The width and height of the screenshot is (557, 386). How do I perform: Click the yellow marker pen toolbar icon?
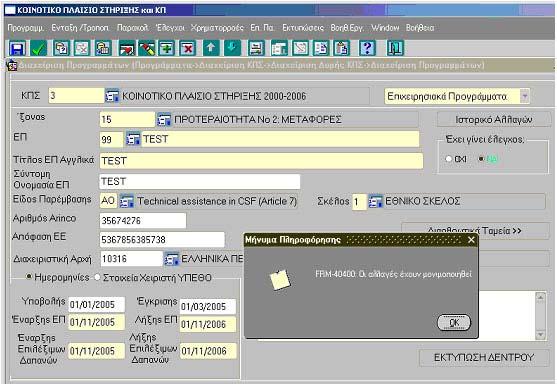[147, 48]
